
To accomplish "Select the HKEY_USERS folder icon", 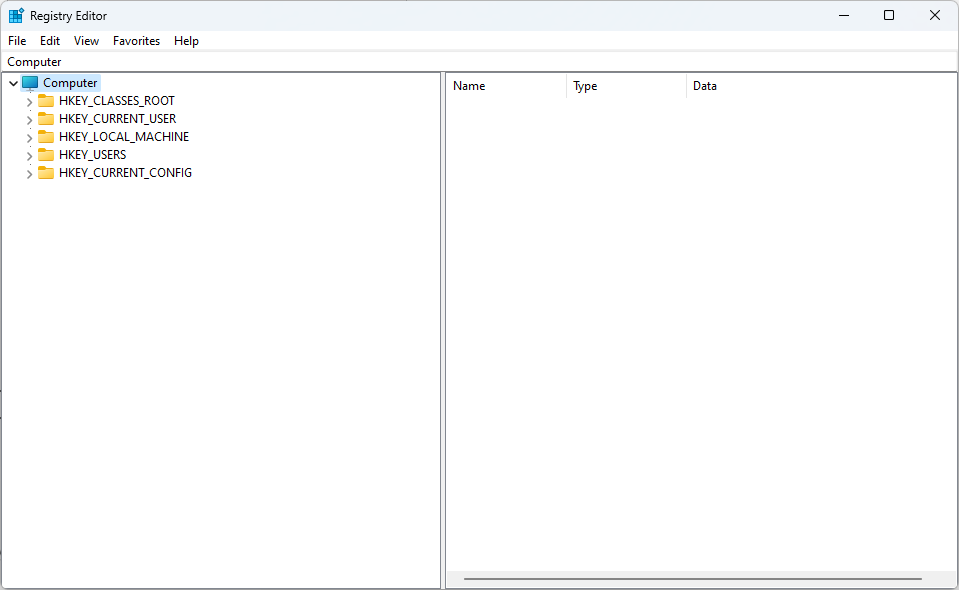I will click(46, 155).
